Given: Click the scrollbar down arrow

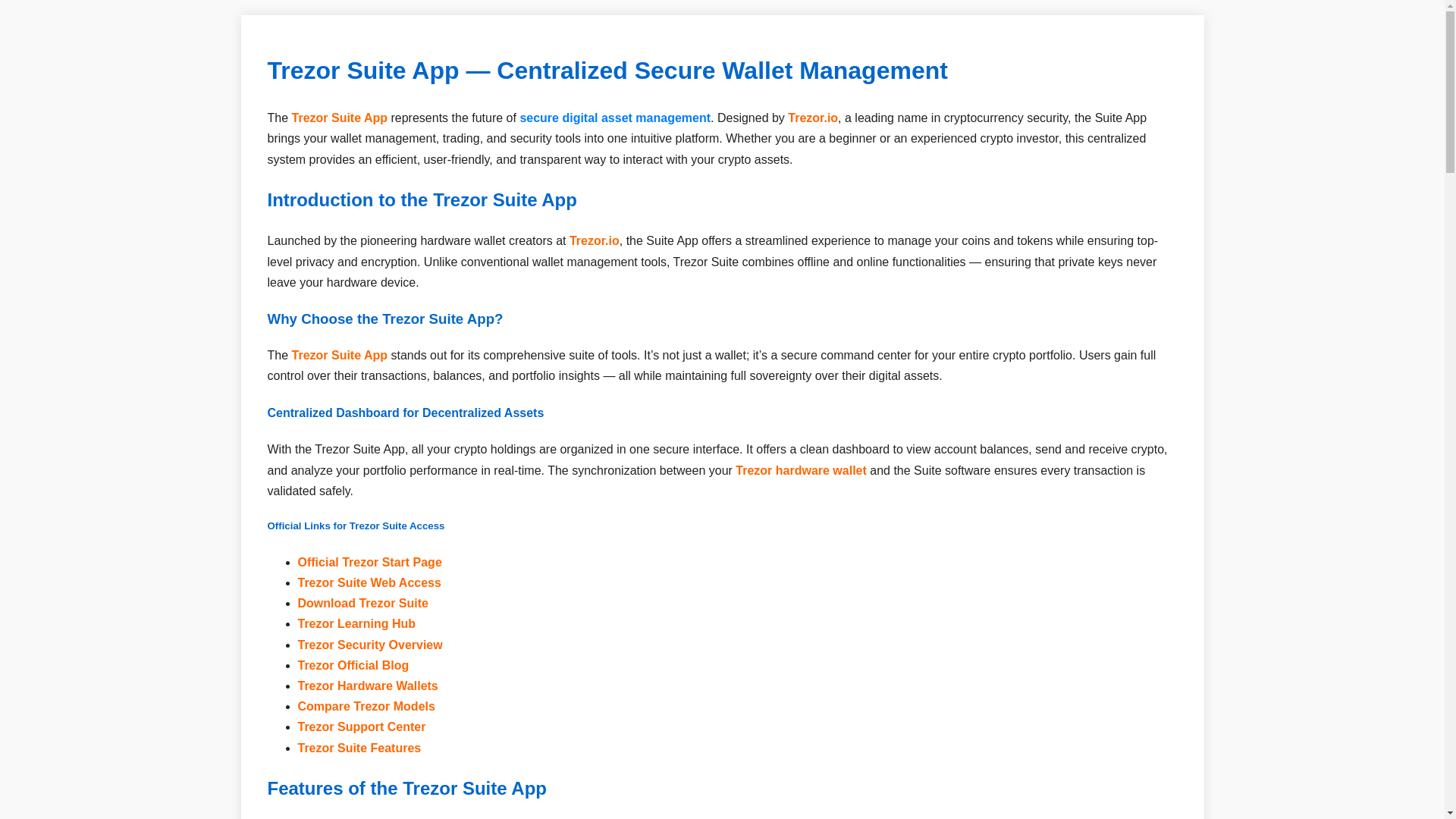Looking at the screenshot, I should coord(1450,813).
